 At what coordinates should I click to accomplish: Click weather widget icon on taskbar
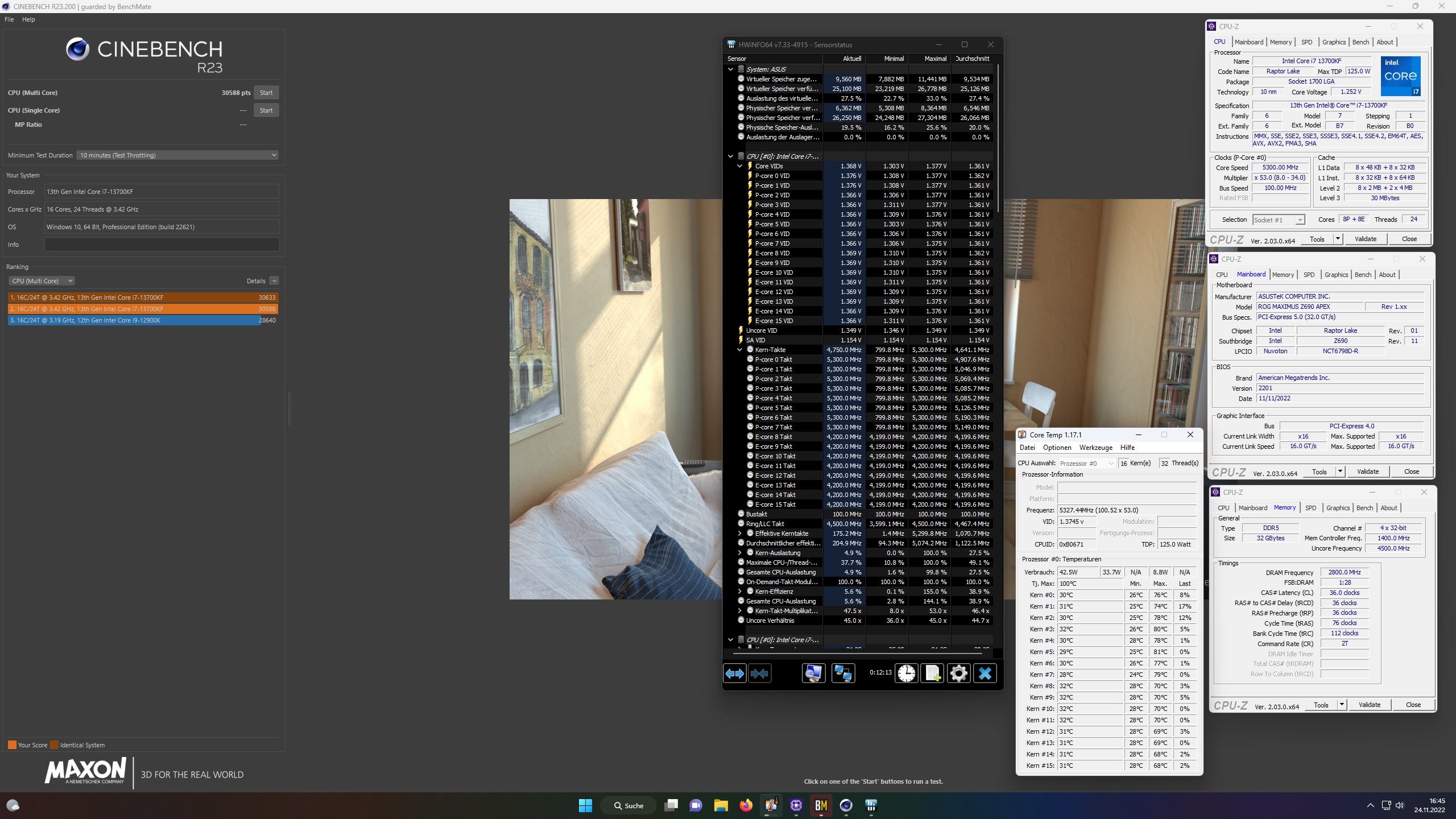point(13,805)
